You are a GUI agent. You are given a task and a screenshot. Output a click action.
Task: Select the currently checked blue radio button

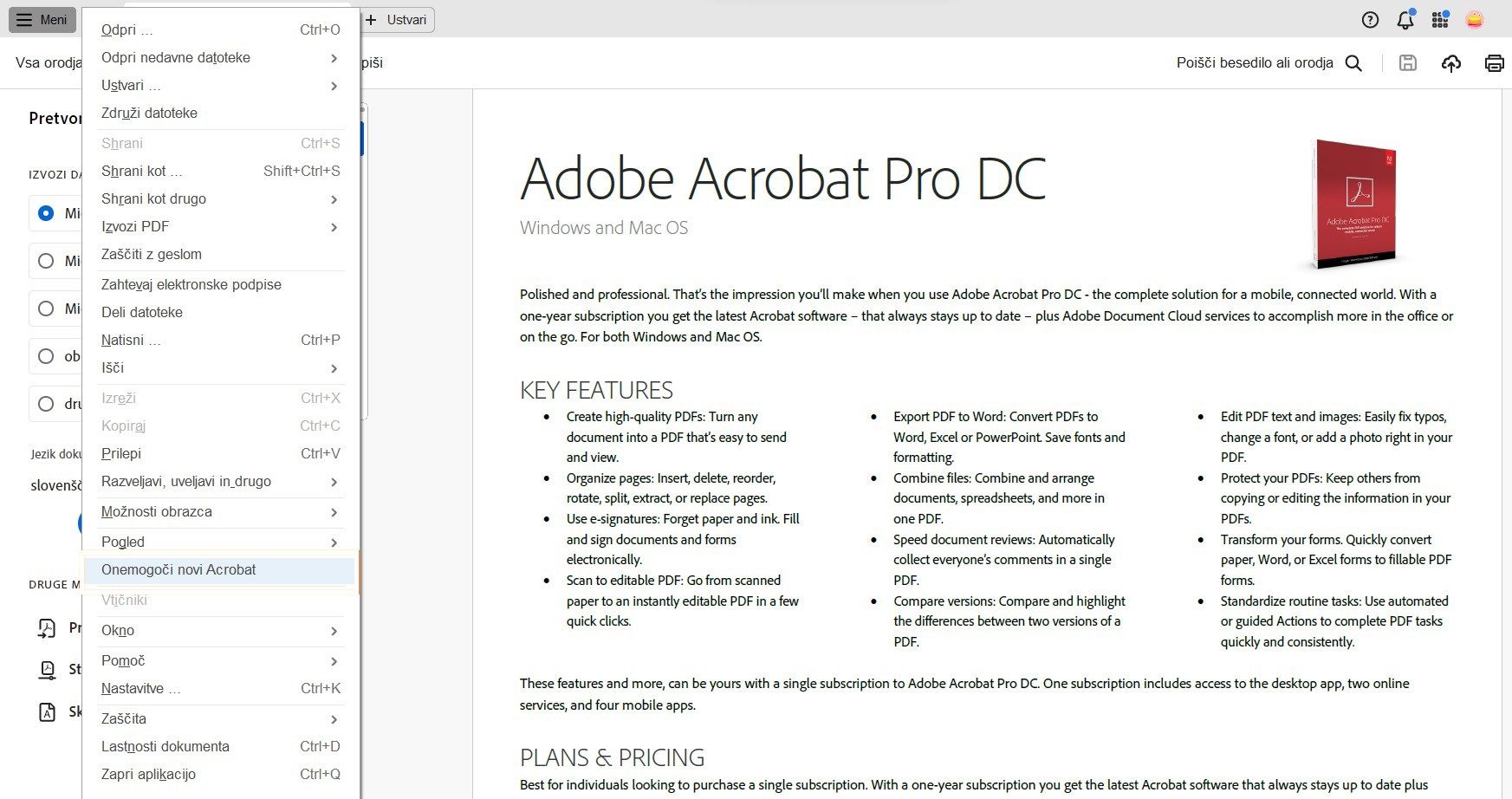pos(46,213)
